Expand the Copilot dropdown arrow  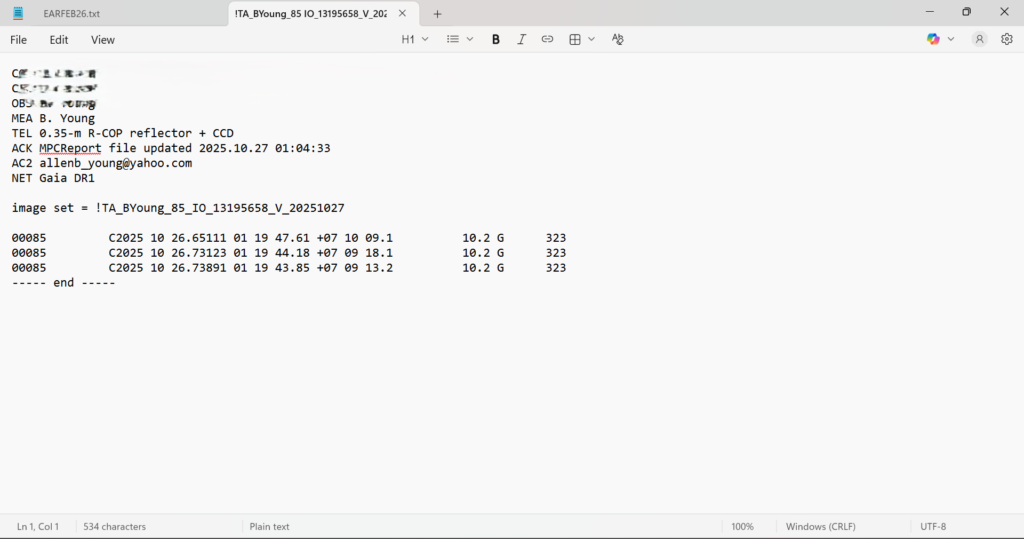coord(951,39)
